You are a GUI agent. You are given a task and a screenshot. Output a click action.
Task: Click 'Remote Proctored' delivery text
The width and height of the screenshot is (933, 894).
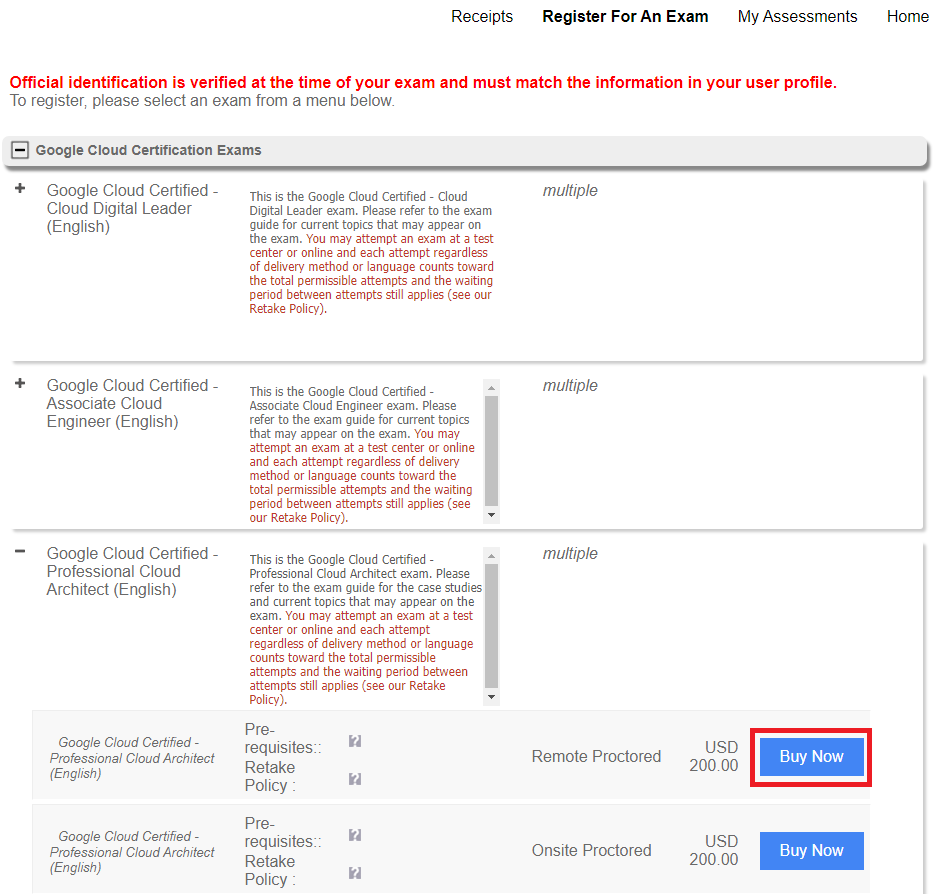coord(596,756)
